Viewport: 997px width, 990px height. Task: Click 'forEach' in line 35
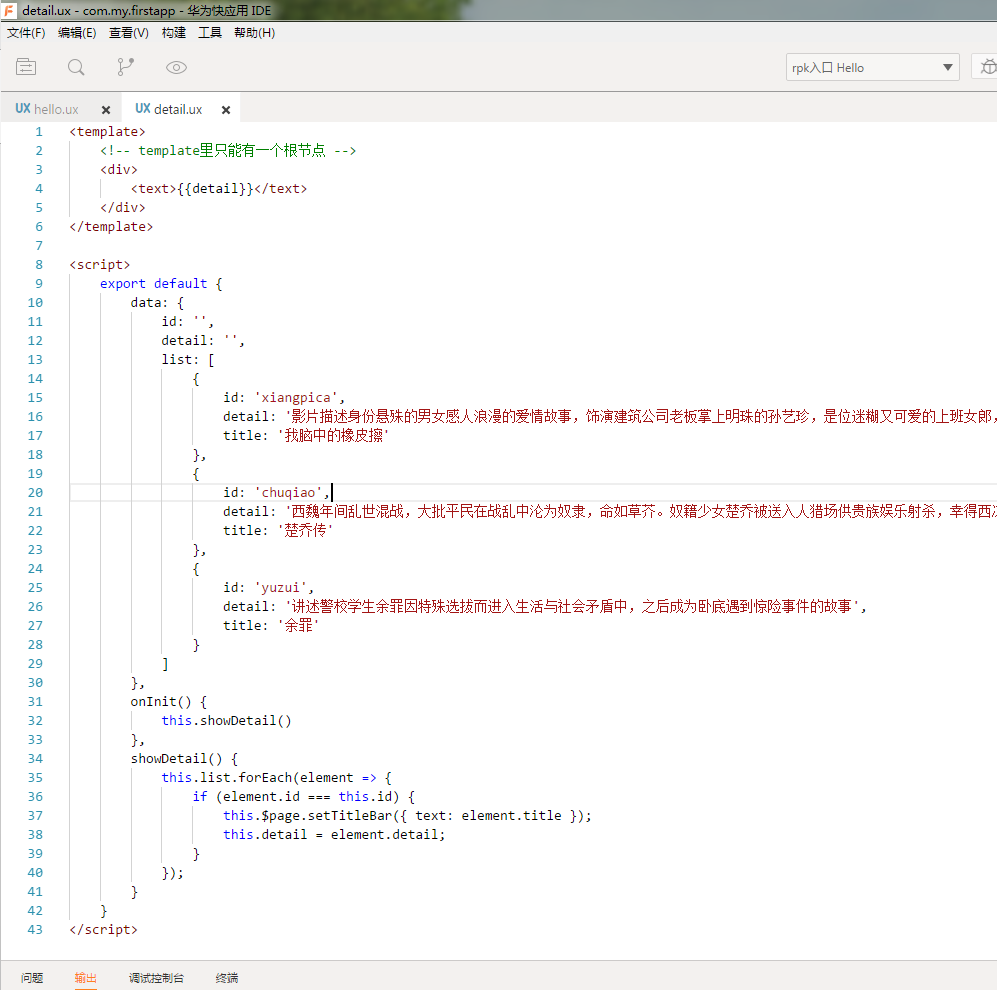click(x=265, y=778)
